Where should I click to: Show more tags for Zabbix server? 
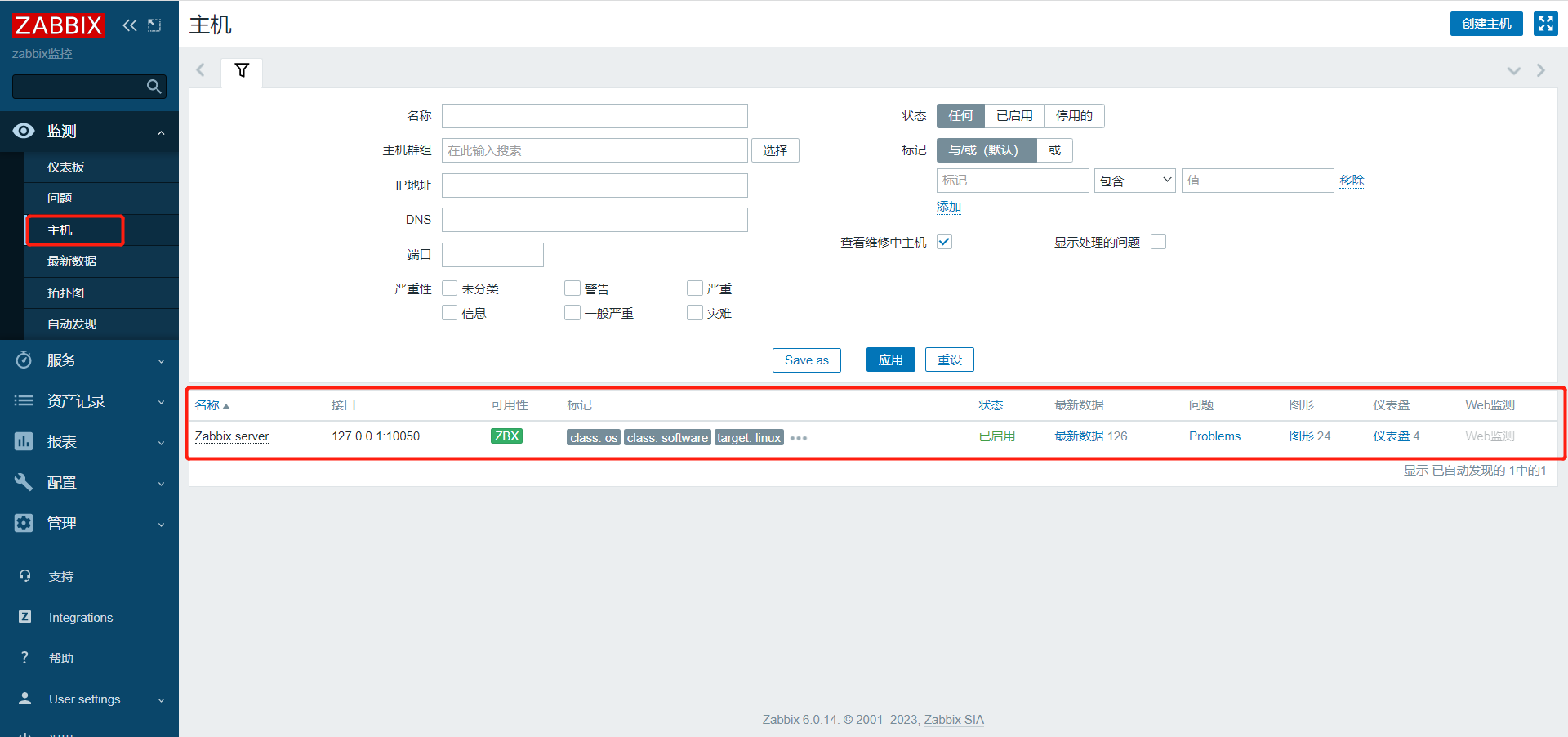799,438
